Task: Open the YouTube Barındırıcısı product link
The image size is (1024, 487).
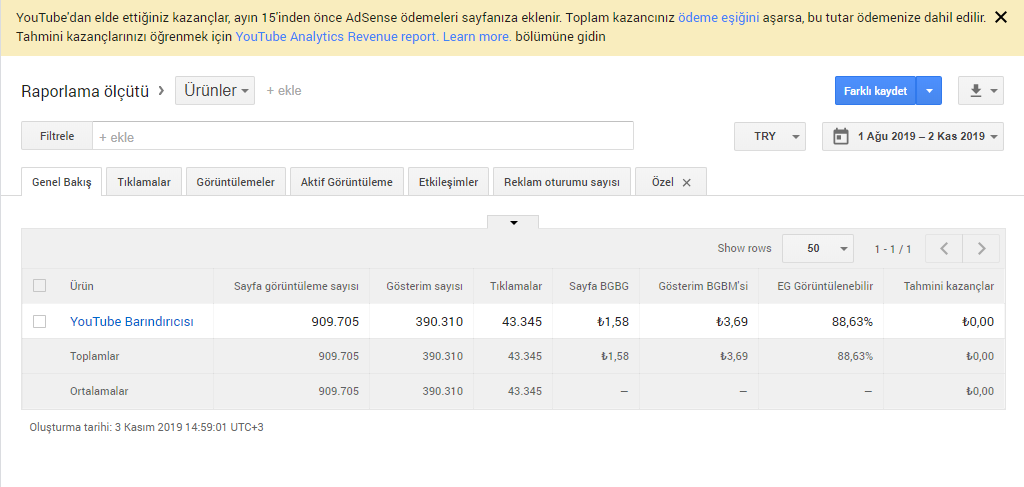Action: coord(131,321)
